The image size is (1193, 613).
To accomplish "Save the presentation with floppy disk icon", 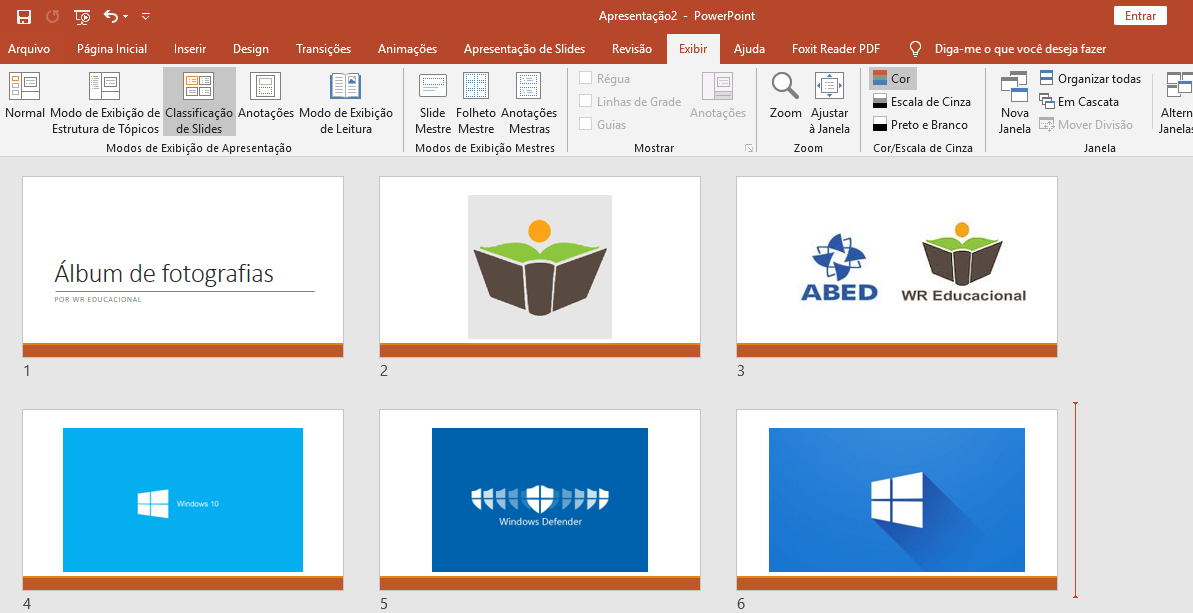I will click(24, 16).
